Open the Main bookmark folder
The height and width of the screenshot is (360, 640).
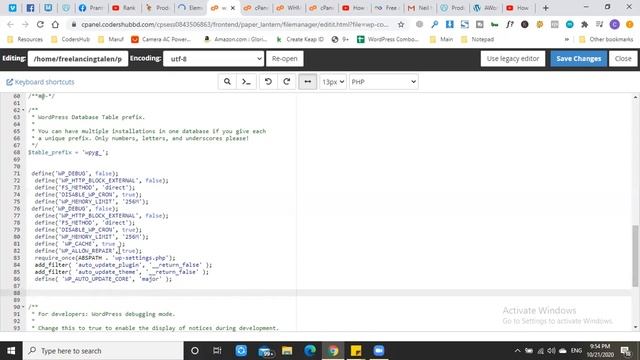click(441, 39)
